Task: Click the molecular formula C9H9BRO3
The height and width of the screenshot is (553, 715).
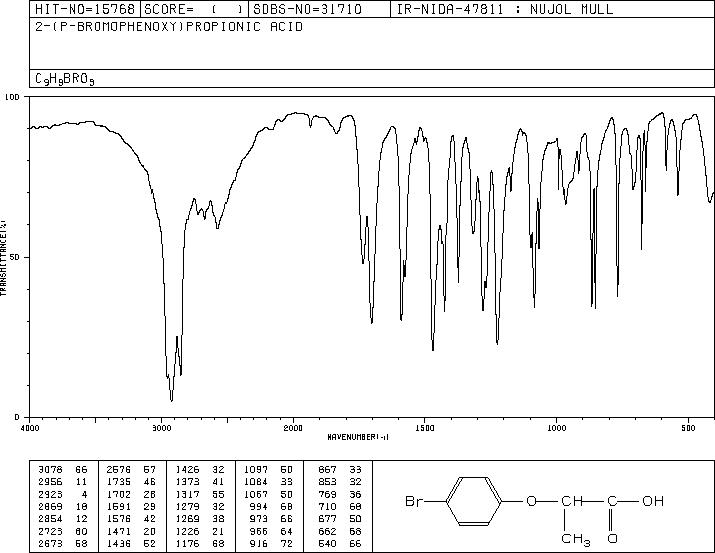Action: (65, 79)
